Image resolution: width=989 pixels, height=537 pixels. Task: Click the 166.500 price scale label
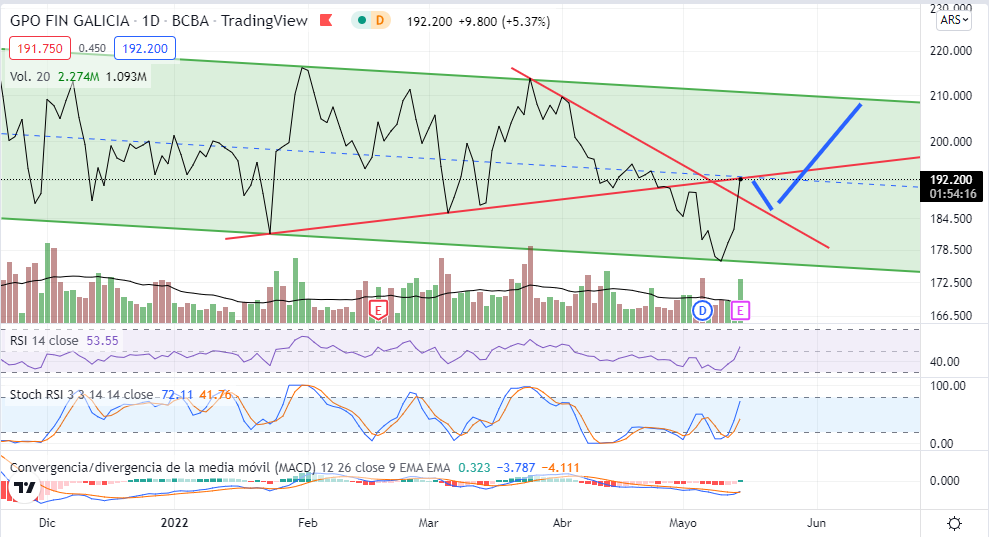(951, 316)
